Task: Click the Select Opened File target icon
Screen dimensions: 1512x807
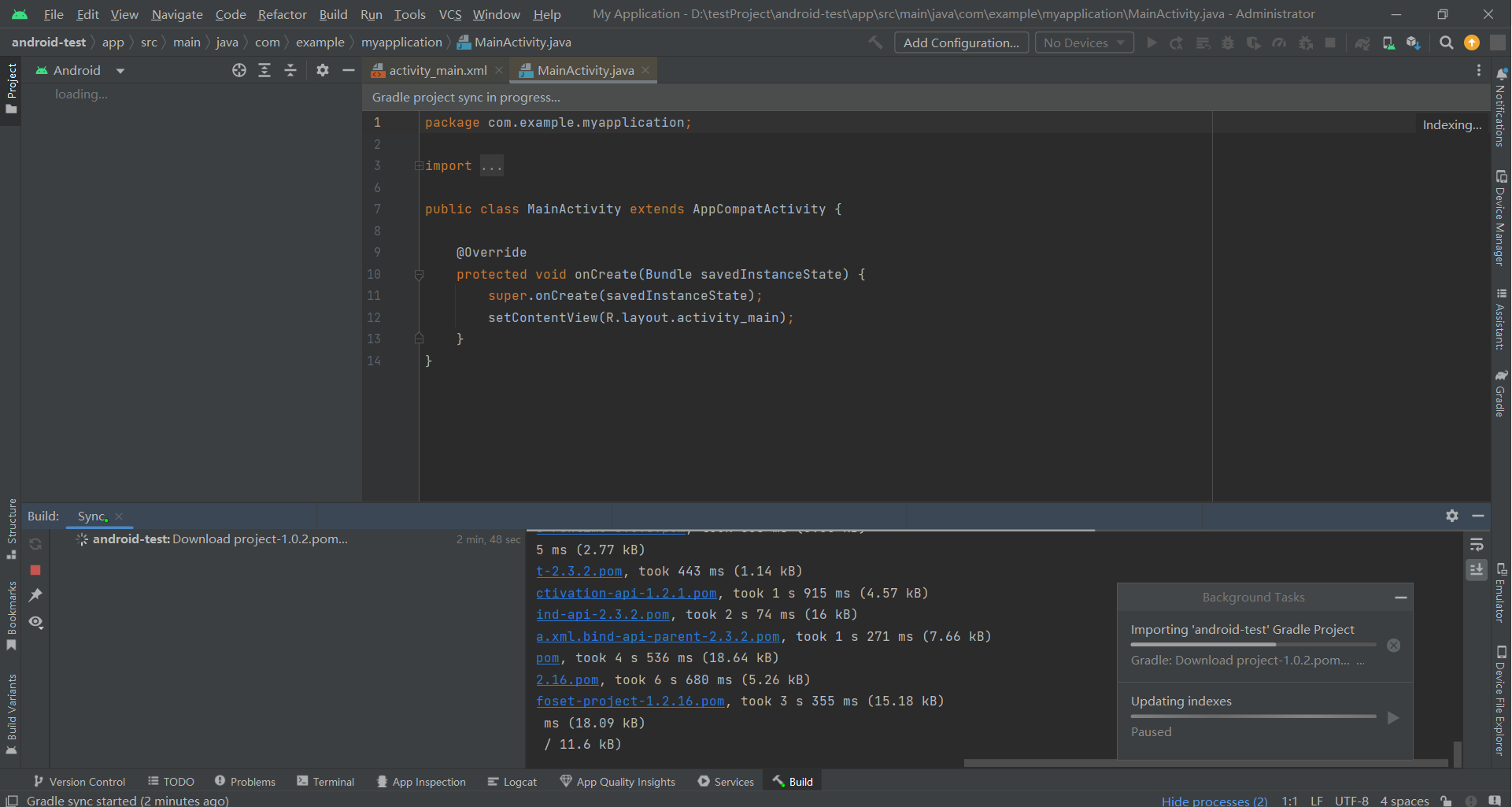Action: coord(239,70)
